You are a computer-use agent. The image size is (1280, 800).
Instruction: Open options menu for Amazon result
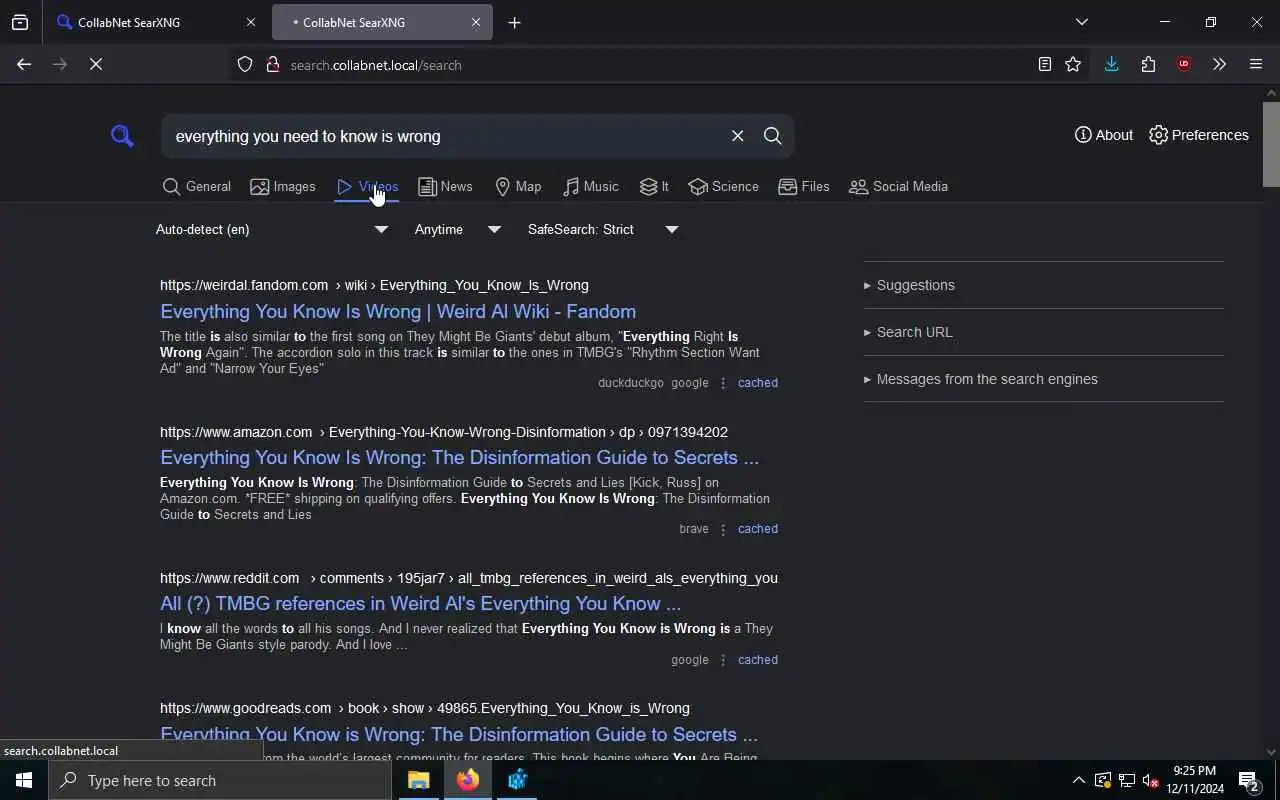pos(723,529)
